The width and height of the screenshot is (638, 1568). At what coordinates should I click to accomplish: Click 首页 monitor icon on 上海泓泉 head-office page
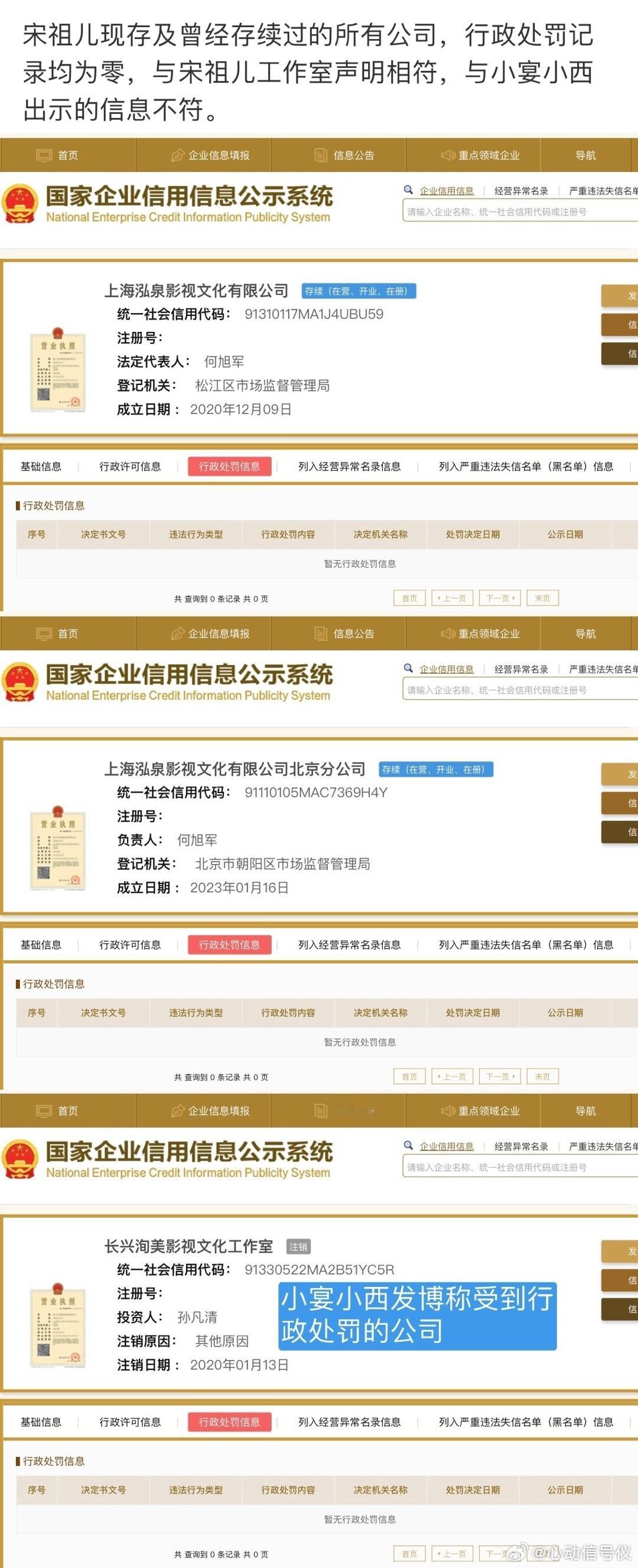[x=44, y=156]
